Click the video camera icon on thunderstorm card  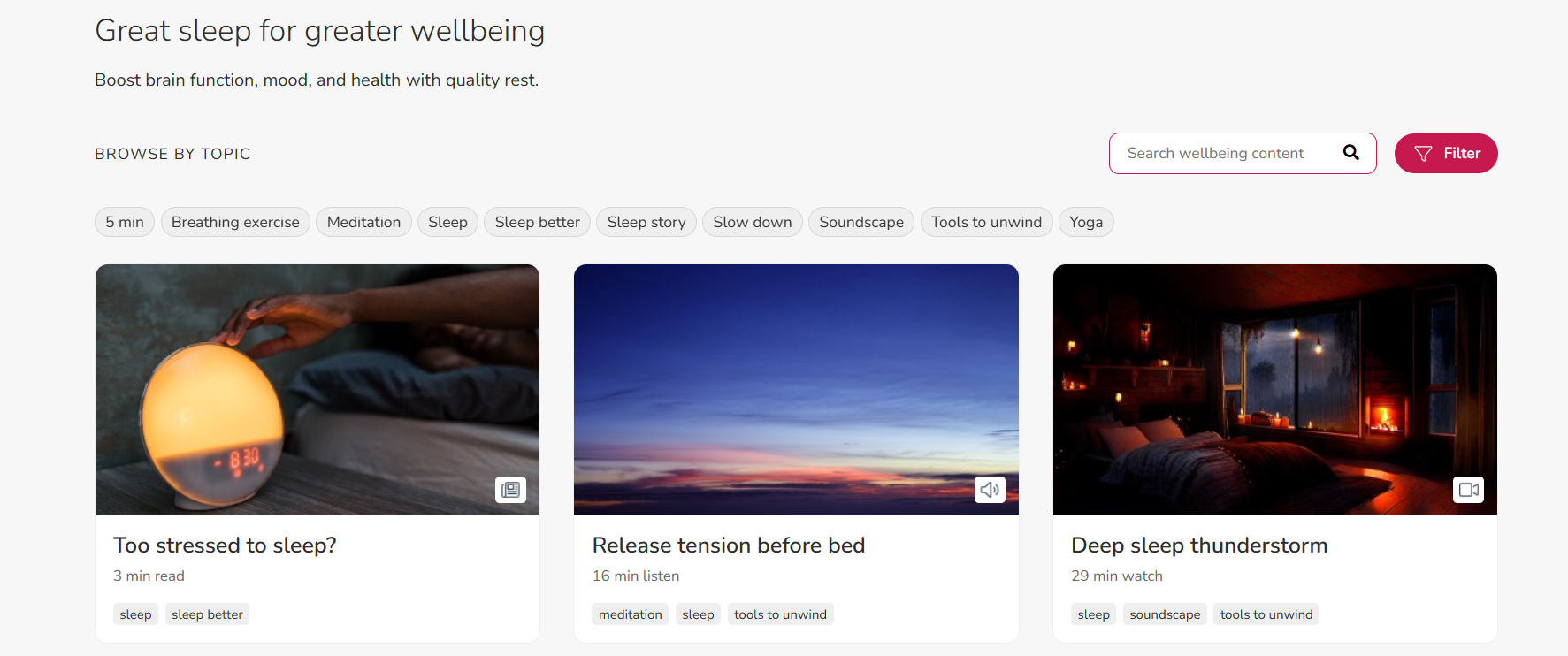click(1468, 490)
